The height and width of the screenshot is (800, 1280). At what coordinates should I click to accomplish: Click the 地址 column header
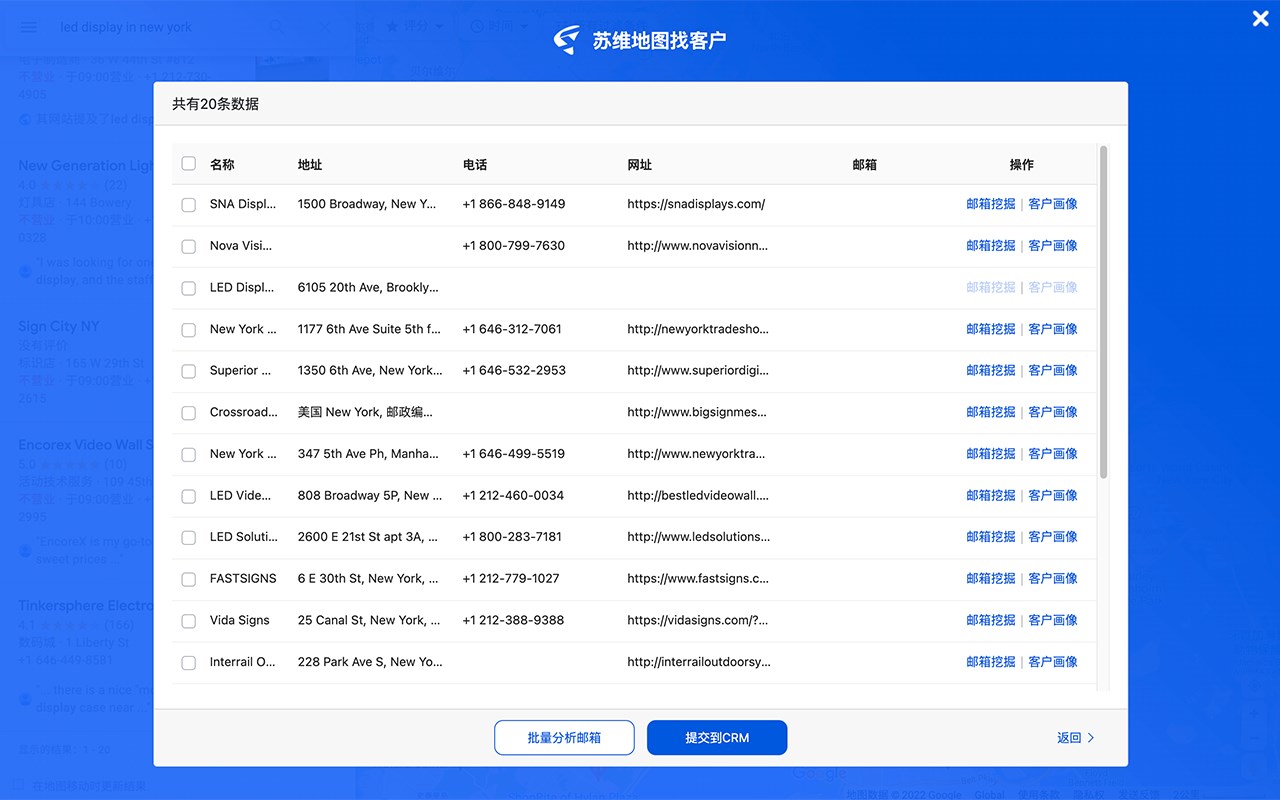tap(310, 164)
